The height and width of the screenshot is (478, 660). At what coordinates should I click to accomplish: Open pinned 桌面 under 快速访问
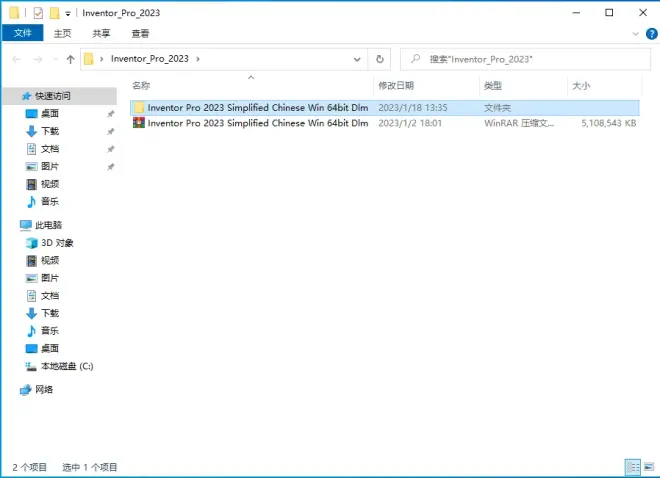50,114
